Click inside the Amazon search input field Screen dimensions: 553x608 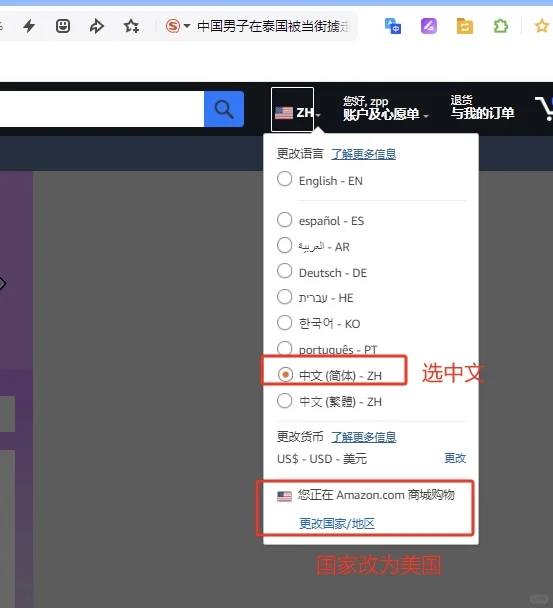[x=102, y=109]
